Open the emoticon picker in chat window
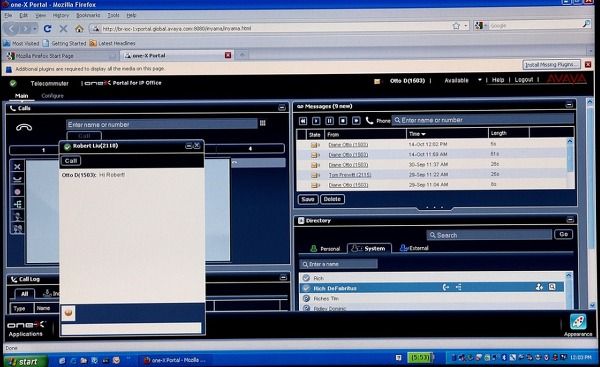Viewport: 600px width, 367px height. click(x=68, y=313)
